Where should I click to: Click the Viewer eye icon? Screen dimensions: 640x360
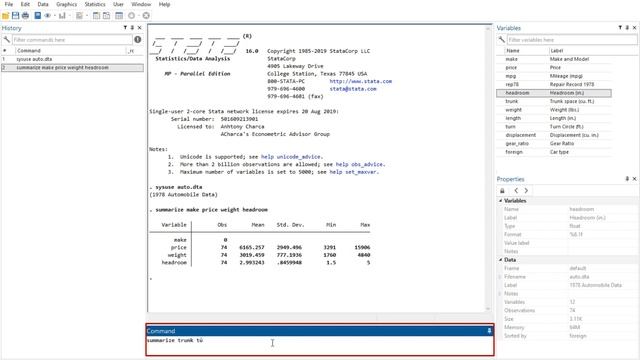tap(48, 16)
